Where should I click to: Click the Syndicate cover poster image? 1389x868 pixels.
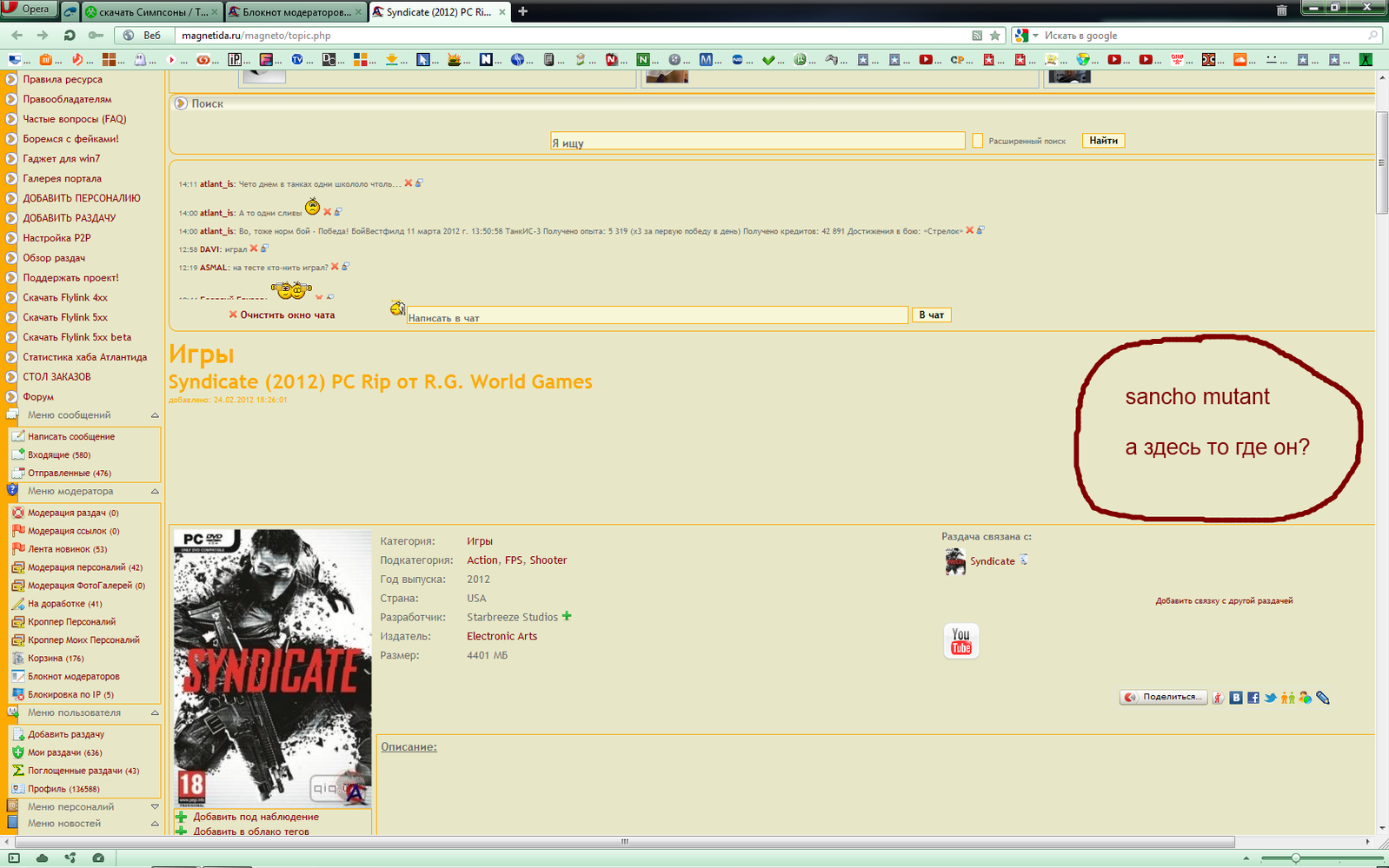click(x=272, y=668)
